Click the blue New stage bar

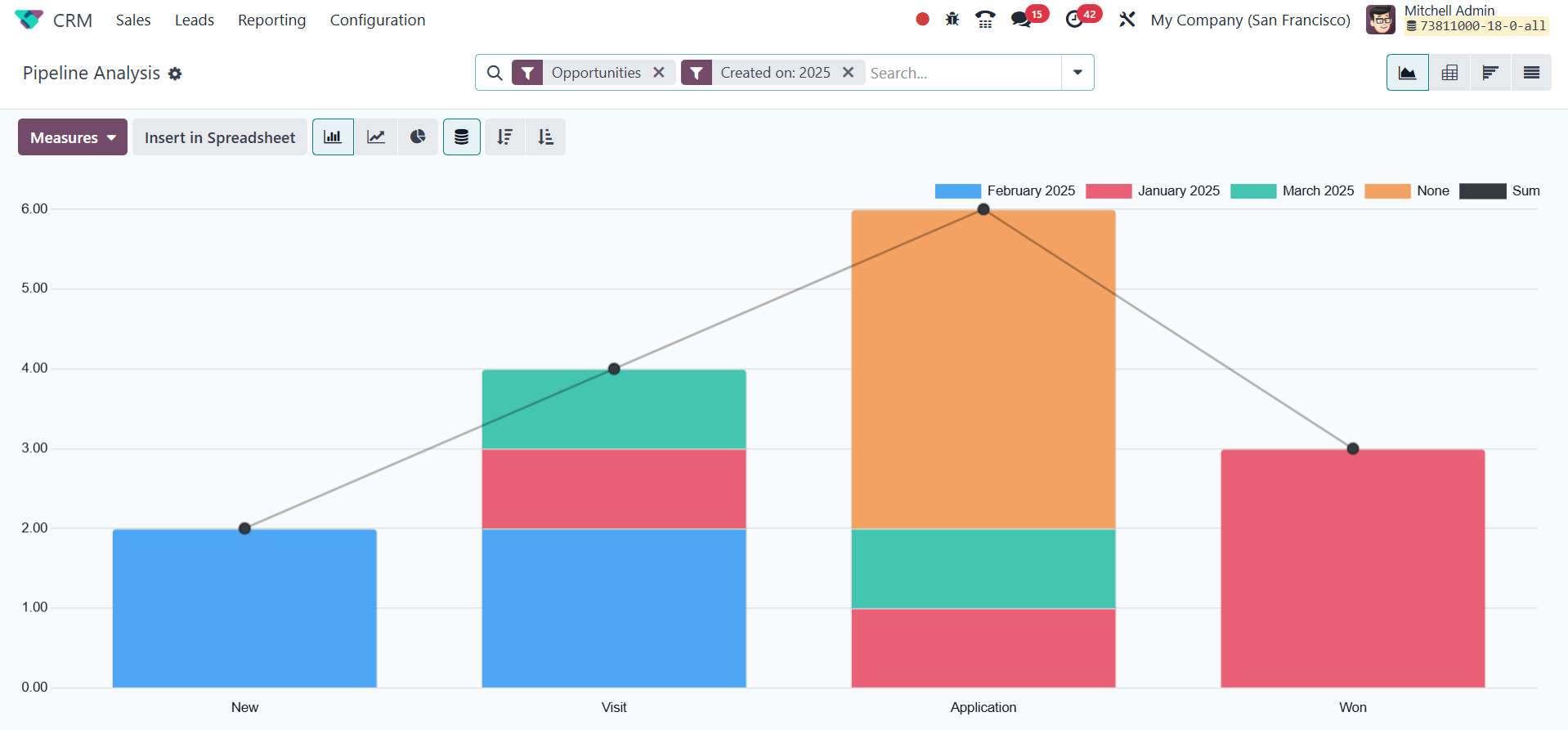tap(244, 608)
